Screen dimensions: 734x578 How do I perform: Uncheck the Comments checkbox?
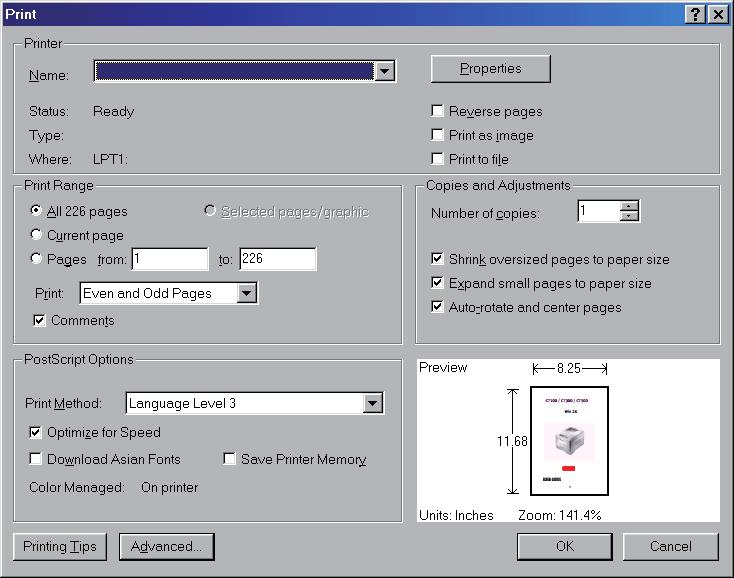39,320
